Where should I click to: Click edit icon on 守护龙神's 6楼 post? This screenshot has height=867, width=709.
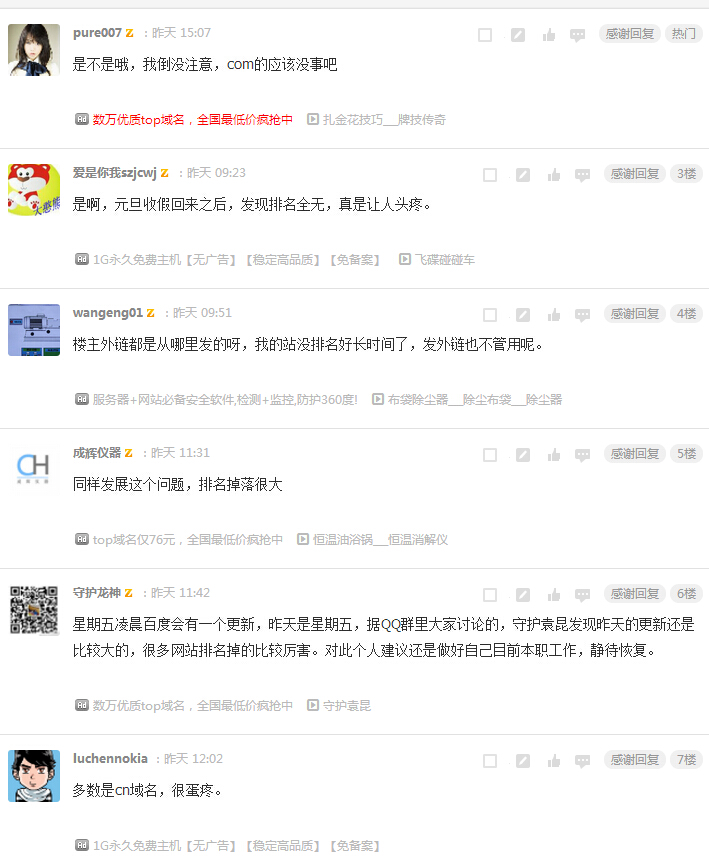tap(523, 595)
